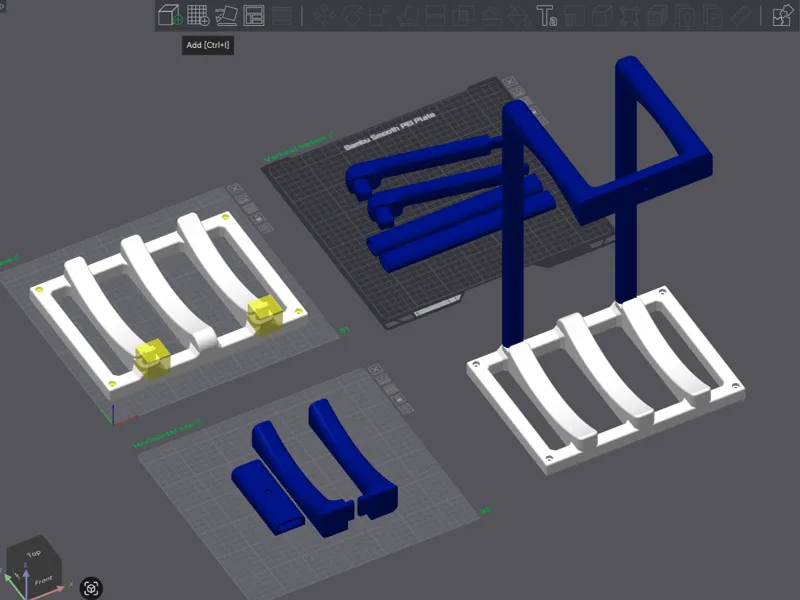Remove the Horizontal top plate
Image resolution: width=800 pixels, height=600 pixels.
375,369
